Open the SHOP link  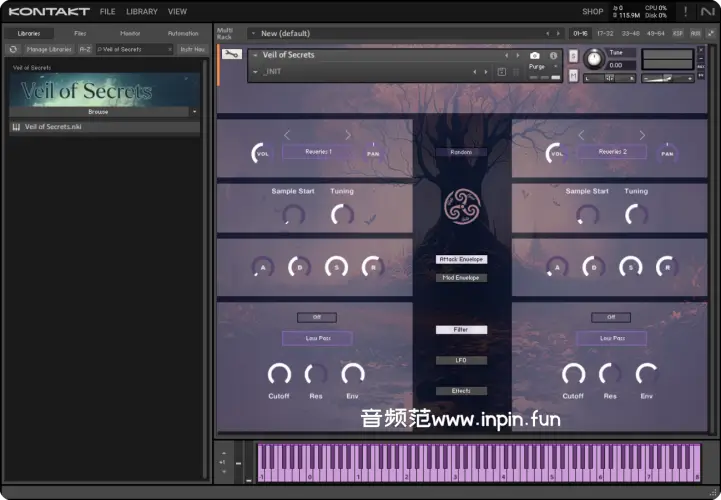(x=593, y=12)
